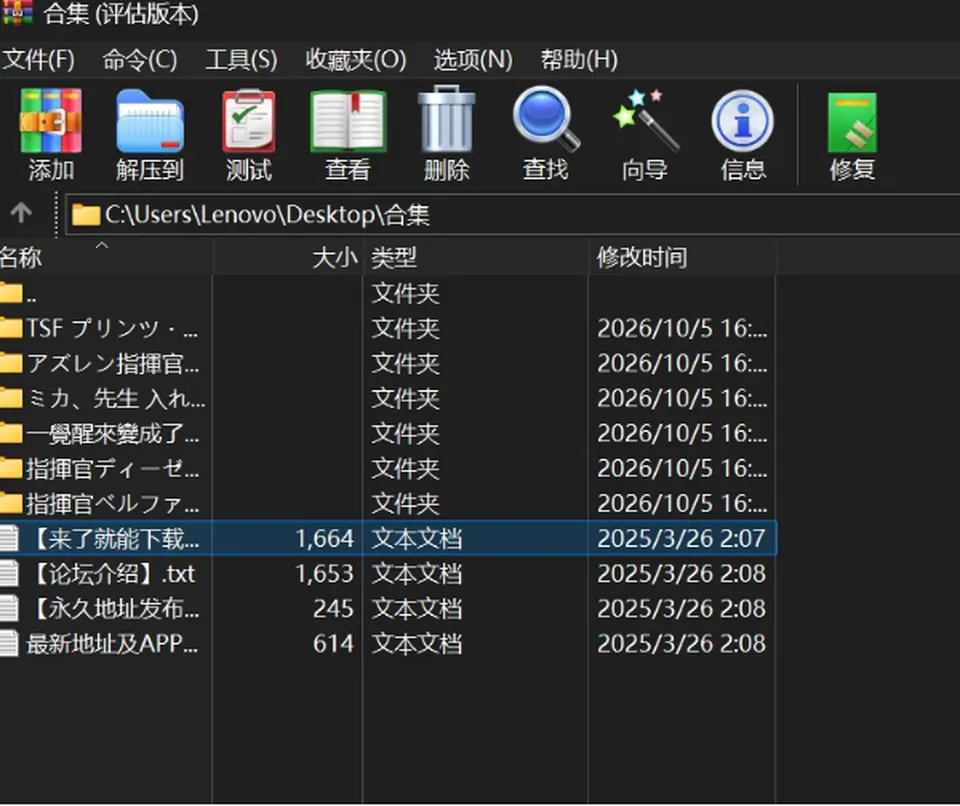Viewport: 960px width, 806px height.
Task: Select the ミカ、先生 folder icon
Action: click(x=11, y=398)
